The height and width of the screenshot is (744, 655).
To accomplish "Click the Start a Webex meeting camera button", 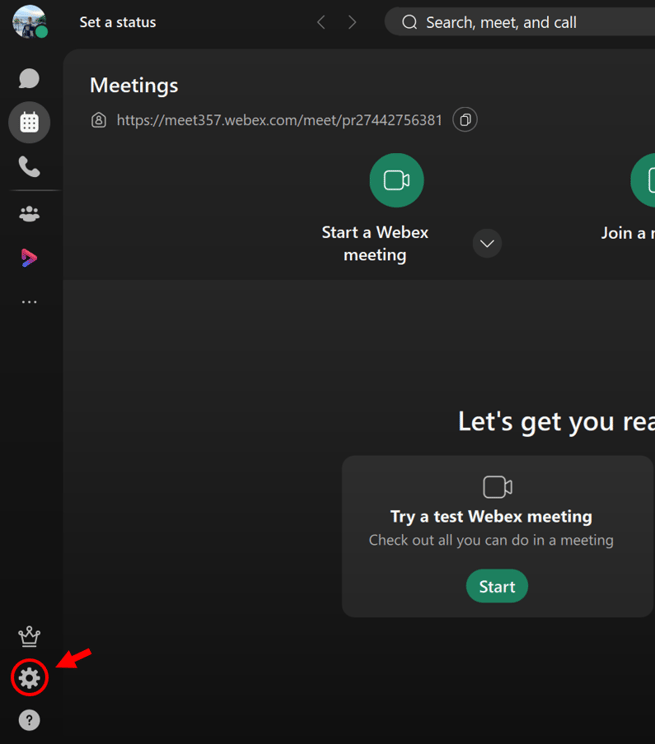I will coord(396,180).
